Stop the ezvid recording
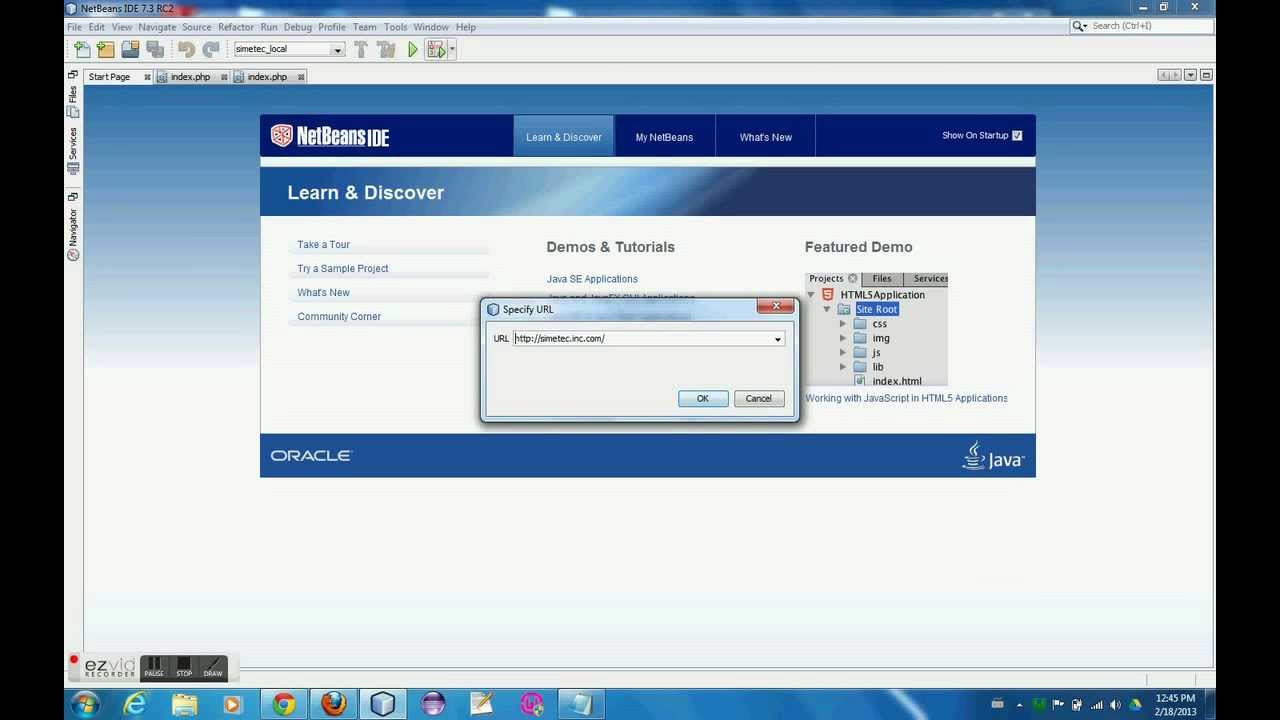 click(x=184, y=667)
